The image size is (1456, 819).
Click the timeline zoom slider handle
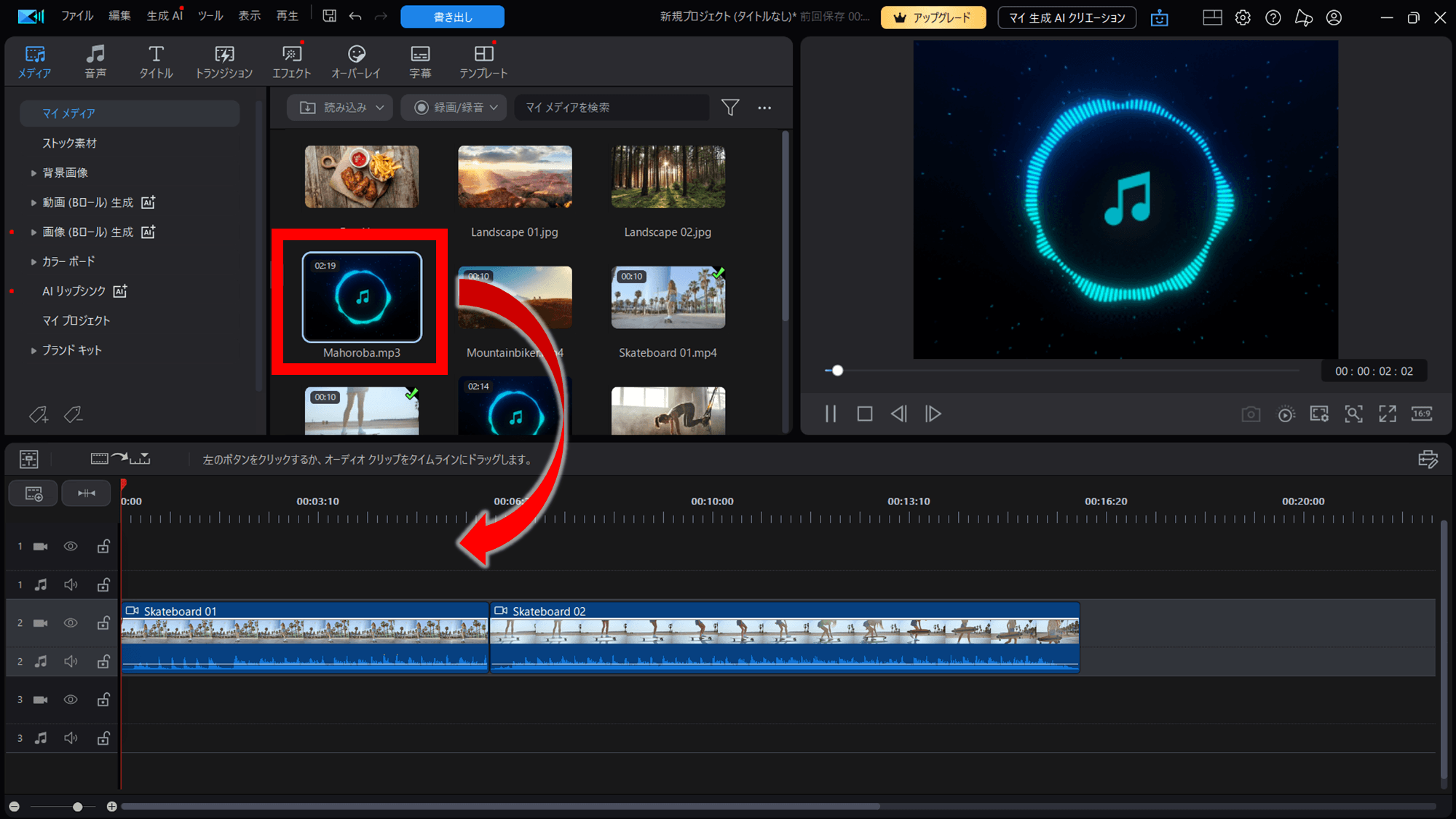pos(77,807)
